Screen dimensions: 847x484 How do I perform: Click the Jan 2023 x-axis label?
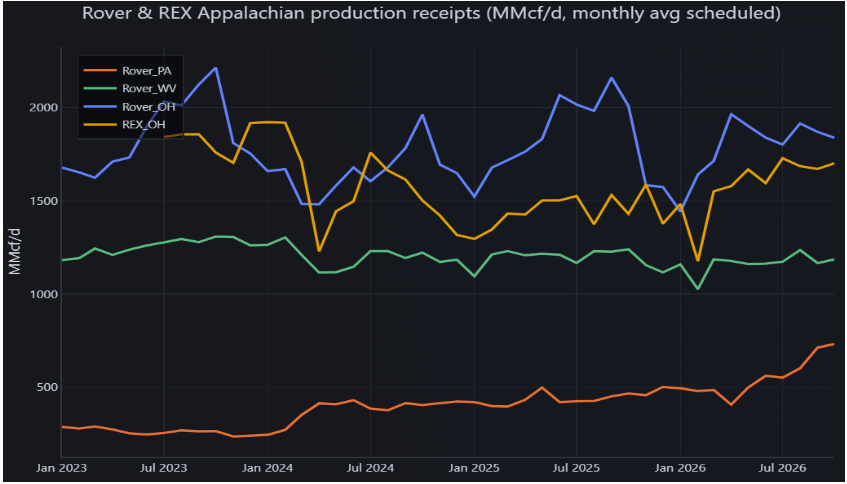pyautogui.click(x=60, y=467)
